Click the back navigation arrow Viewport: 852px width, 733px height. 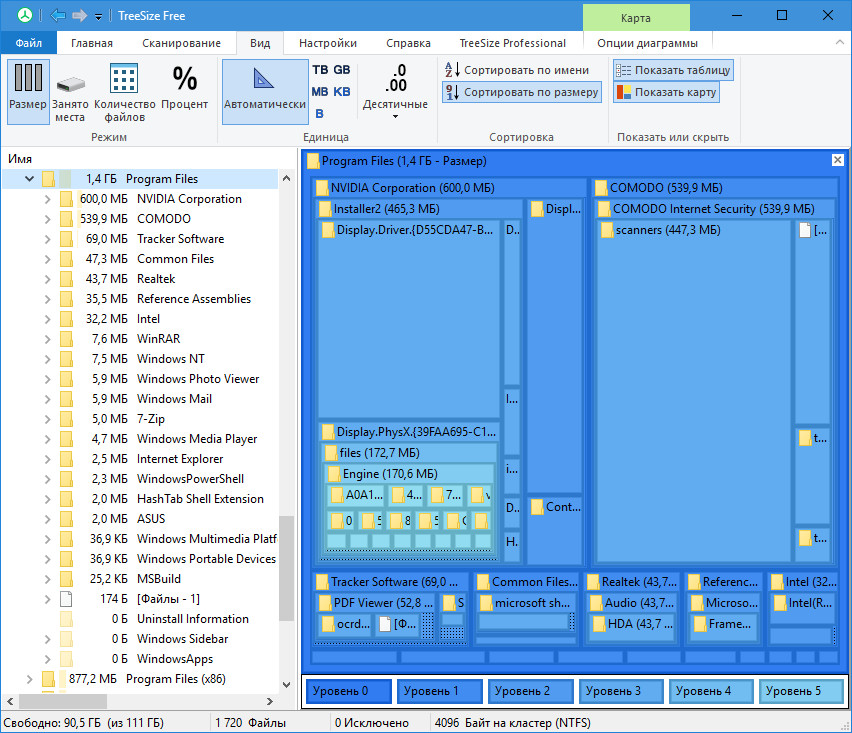tap(58, 15)
